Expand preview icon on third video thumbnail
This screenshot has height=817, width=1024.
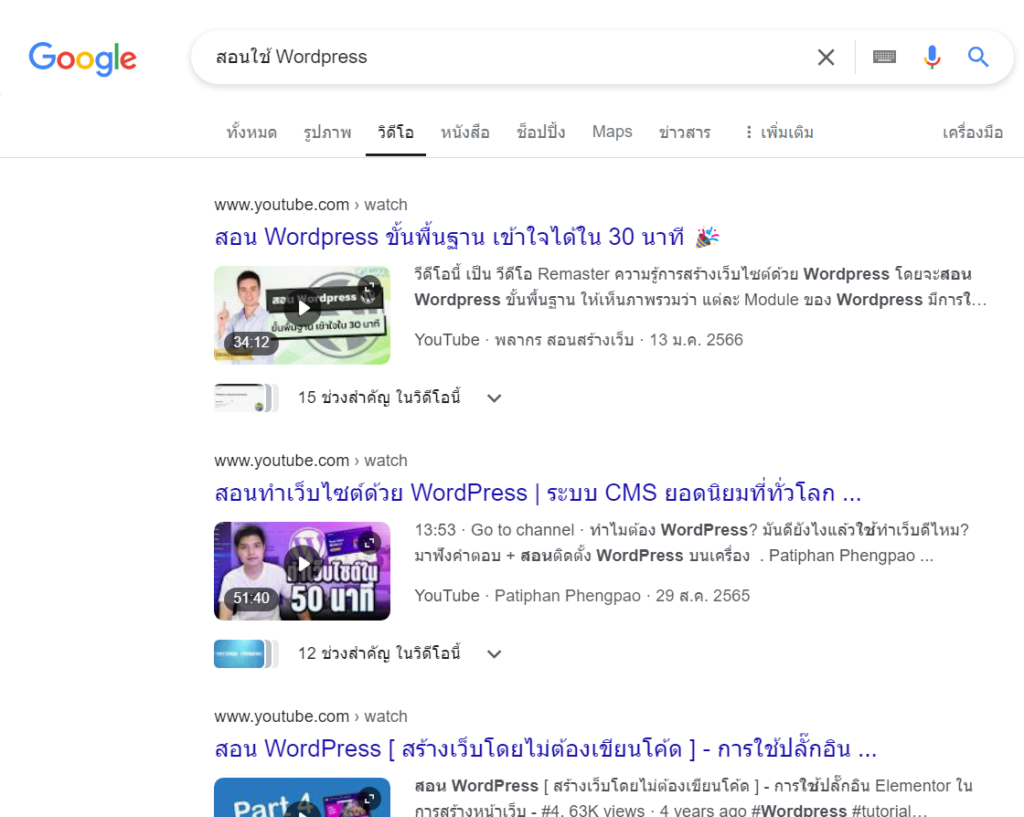tap(369, 799)
